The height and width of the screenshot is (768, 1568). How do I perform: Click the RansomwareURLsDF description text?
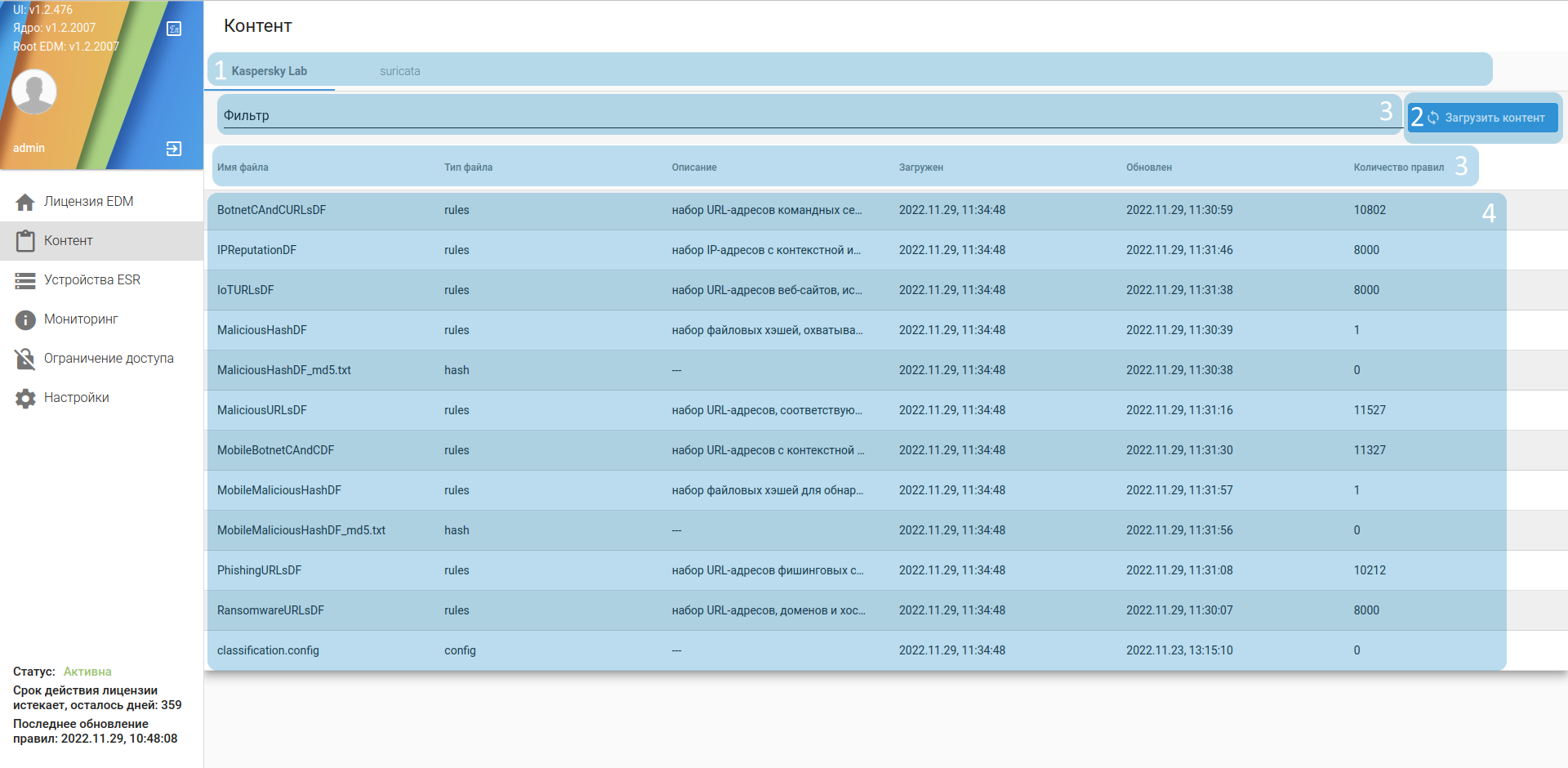[x=768, y=610]
